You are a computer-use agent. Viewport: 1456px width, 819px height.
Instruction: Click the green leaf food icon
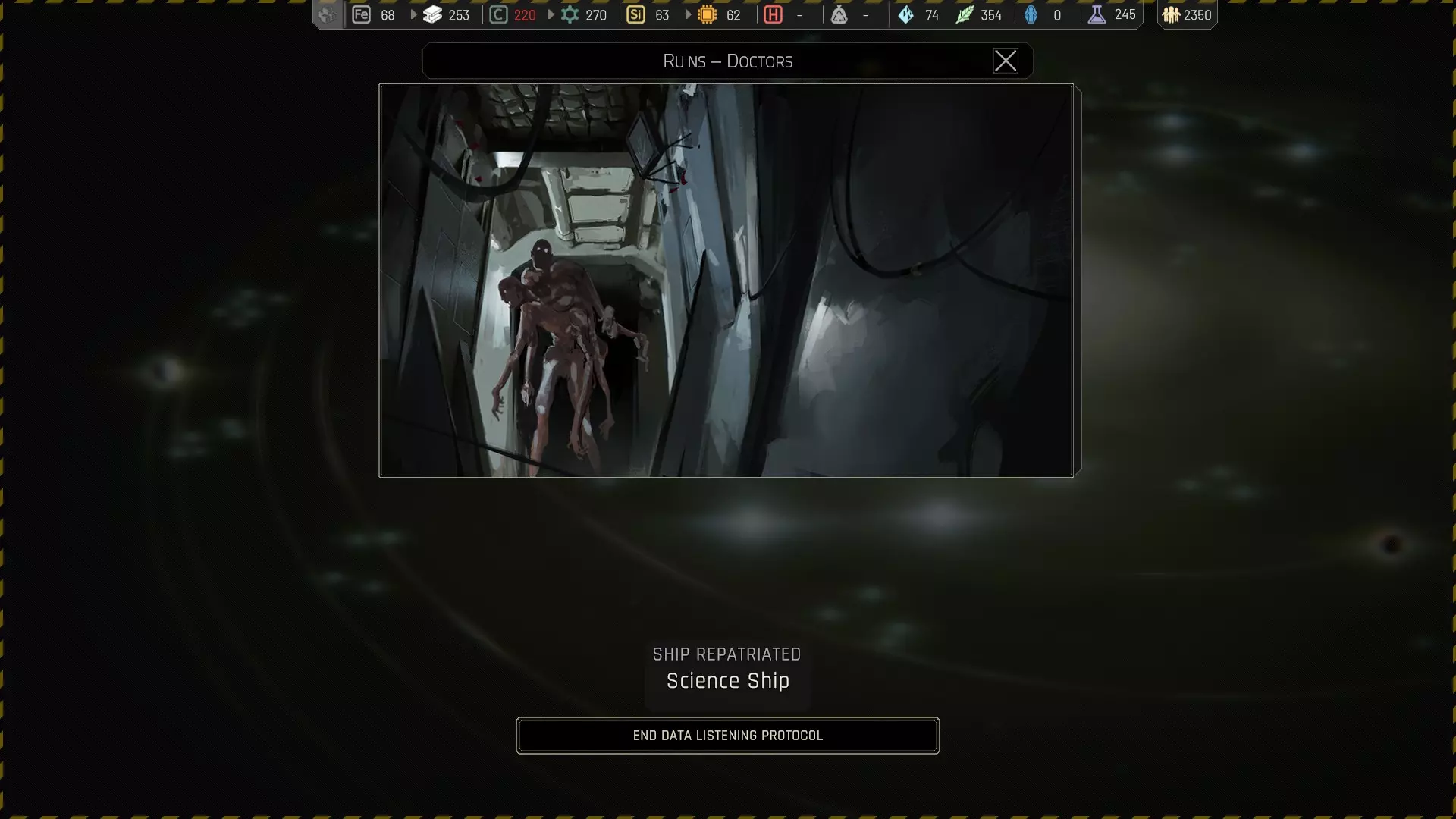964,14
